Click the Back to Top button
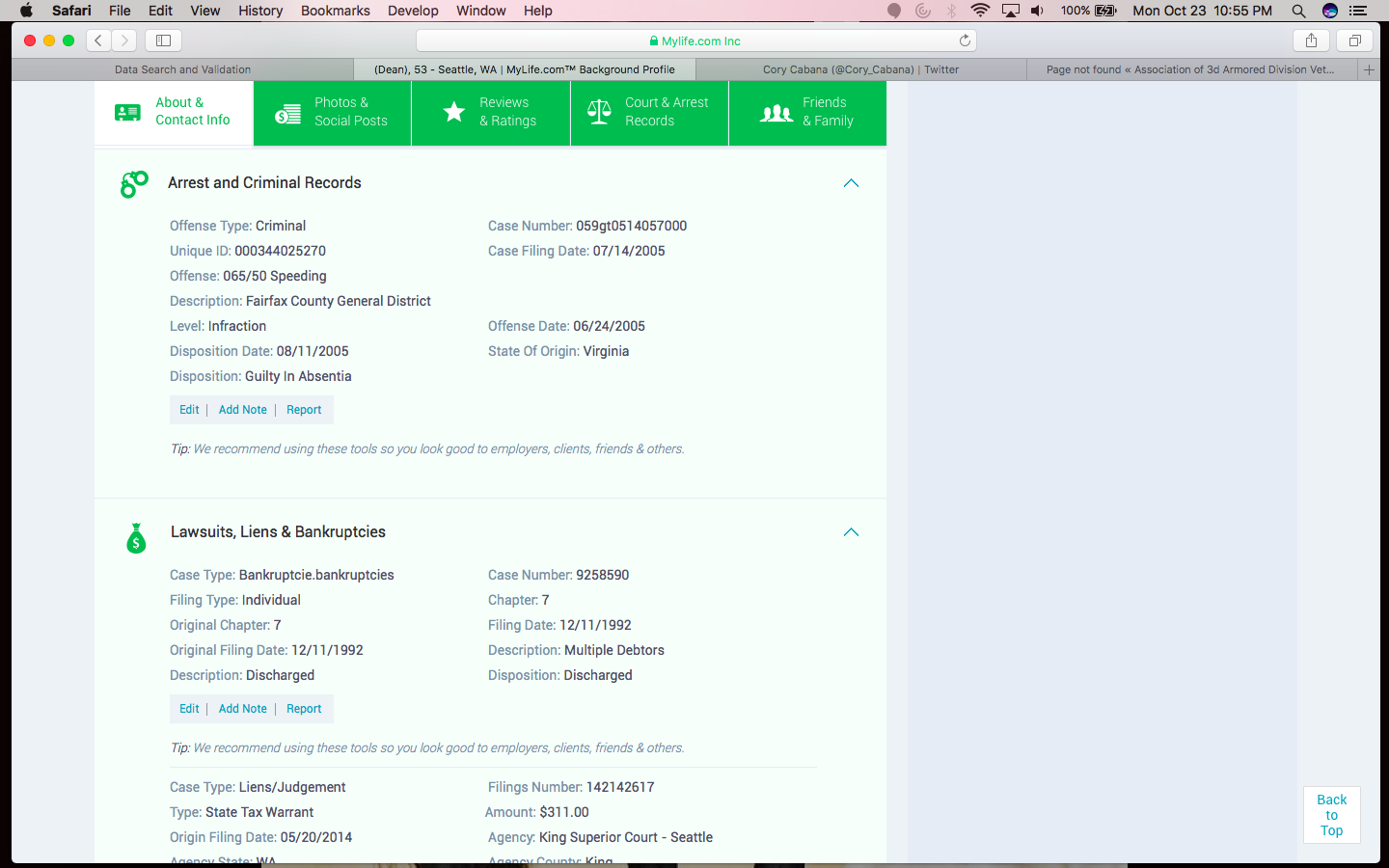The height and width of the screenshot is (868, 1389). 1331,815
